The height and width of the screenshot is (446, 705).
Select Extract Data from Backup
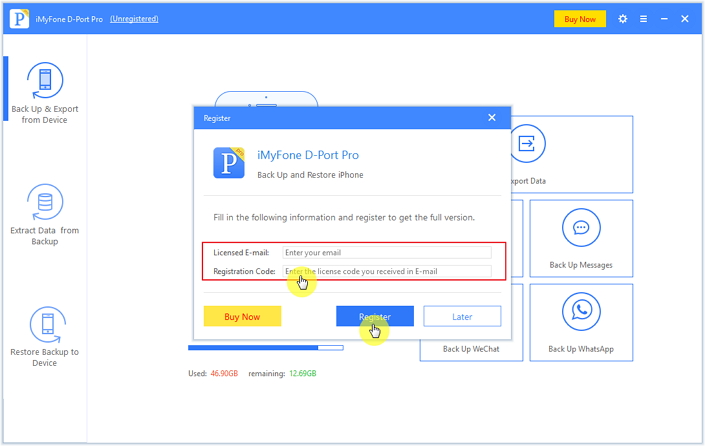[x=45, y=214]
